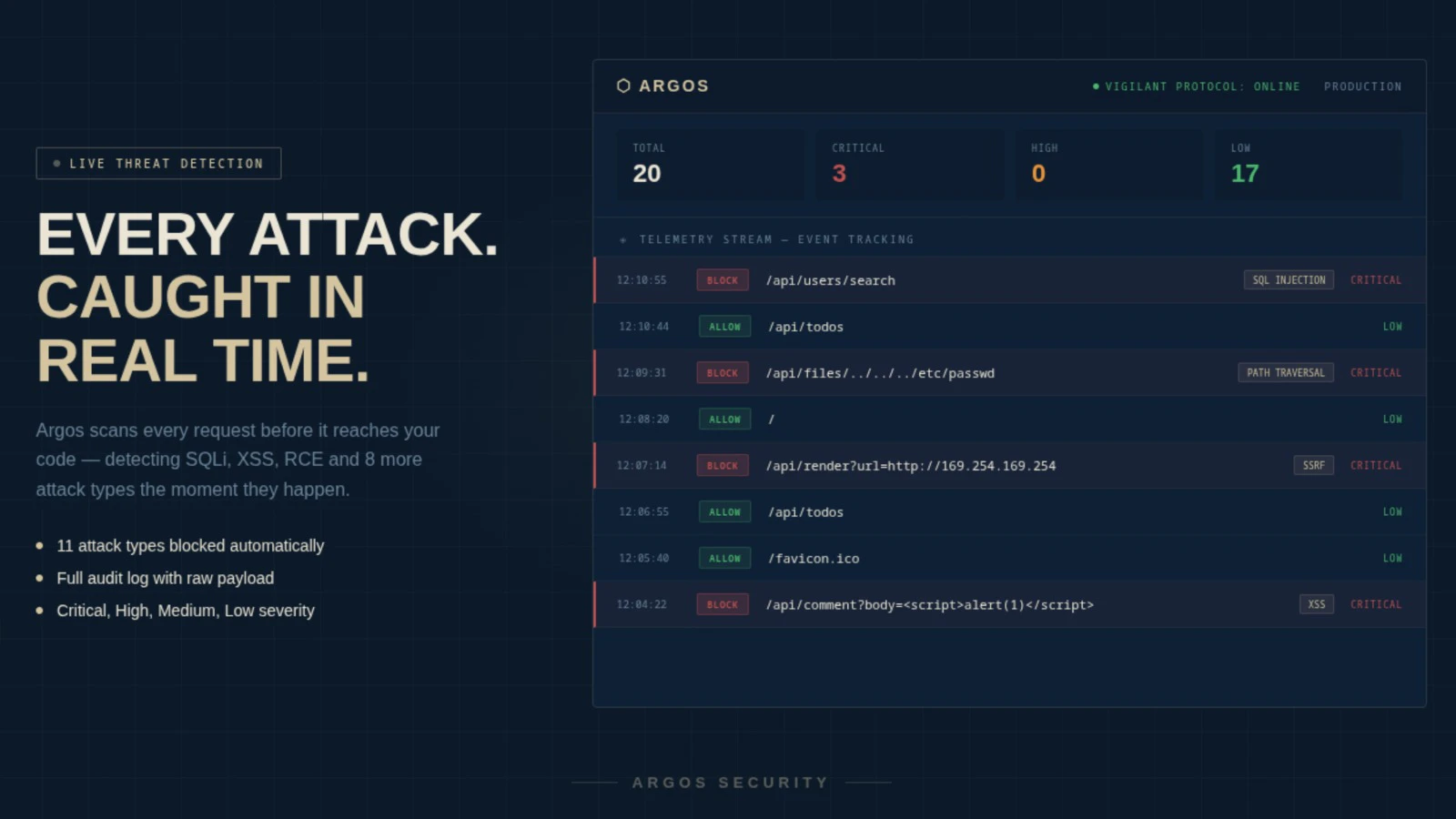The image size is (1456, 819).
Task: Click CRITICAL severity on the 12:07:14 row
Action: pyautogui.click(x=1376, y=466)
